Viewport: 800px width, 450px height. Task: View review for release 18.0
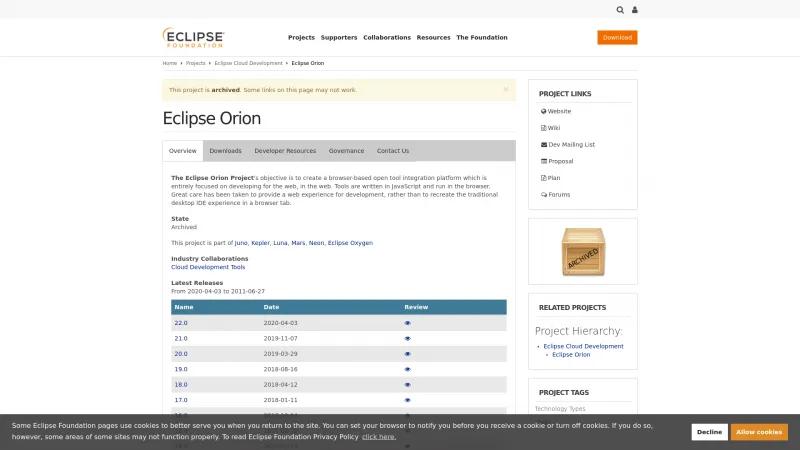coord(407,385)
